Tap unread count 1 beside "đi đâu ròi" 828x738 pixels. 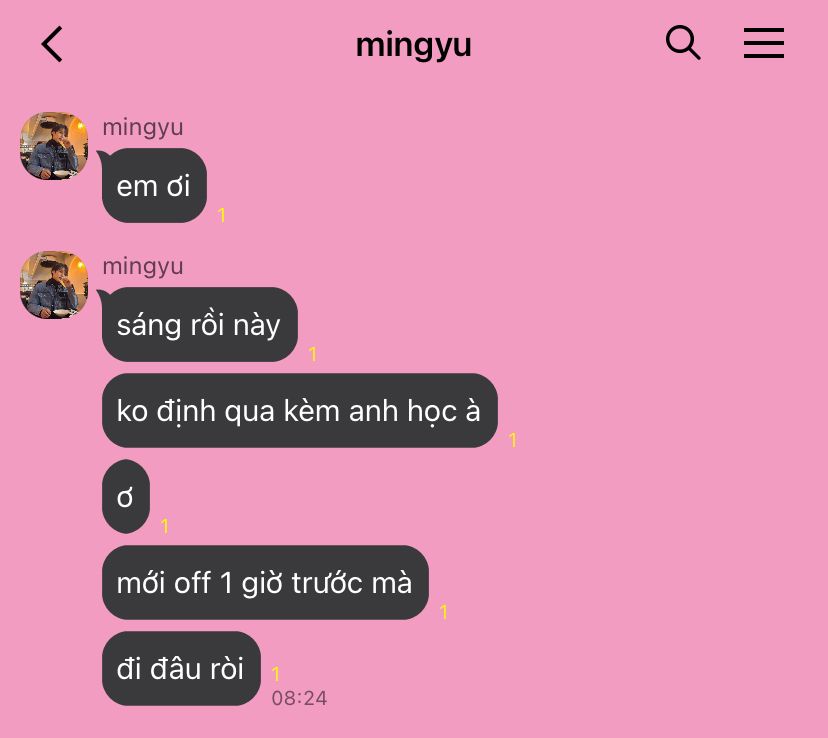276,674
